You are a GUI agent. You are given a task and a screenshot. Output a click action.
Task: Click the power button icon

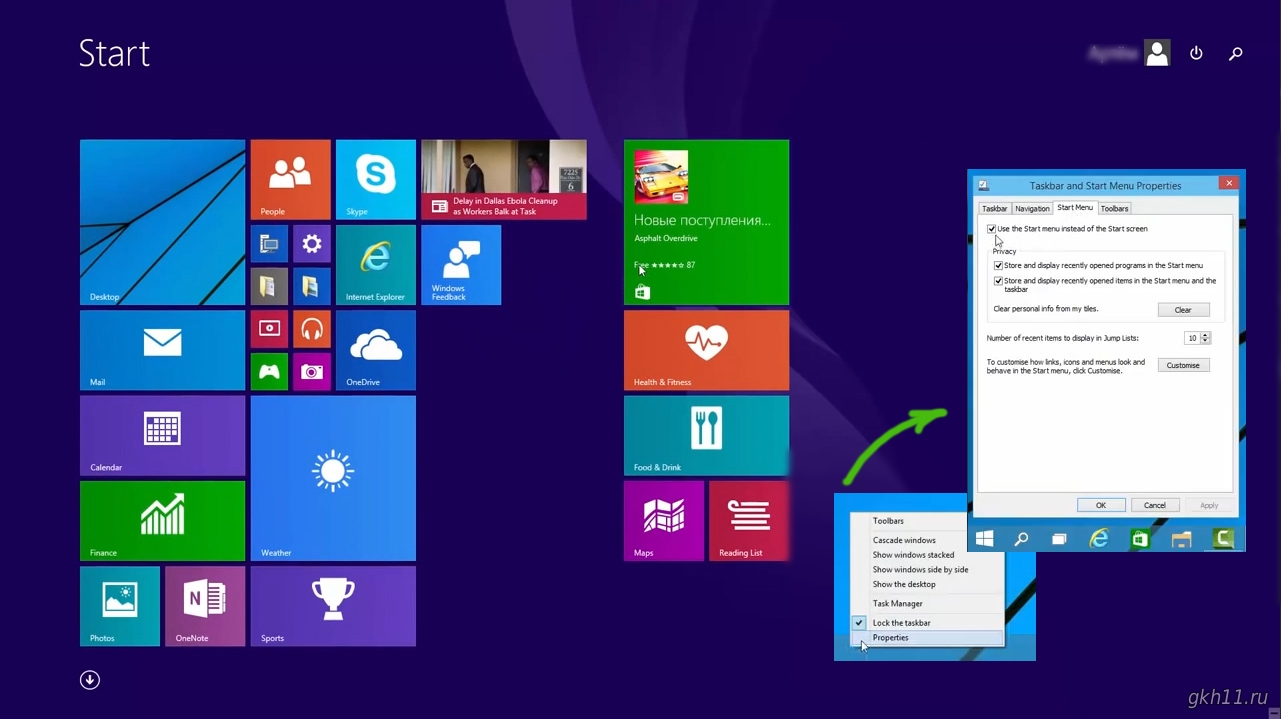point(1196,53)
